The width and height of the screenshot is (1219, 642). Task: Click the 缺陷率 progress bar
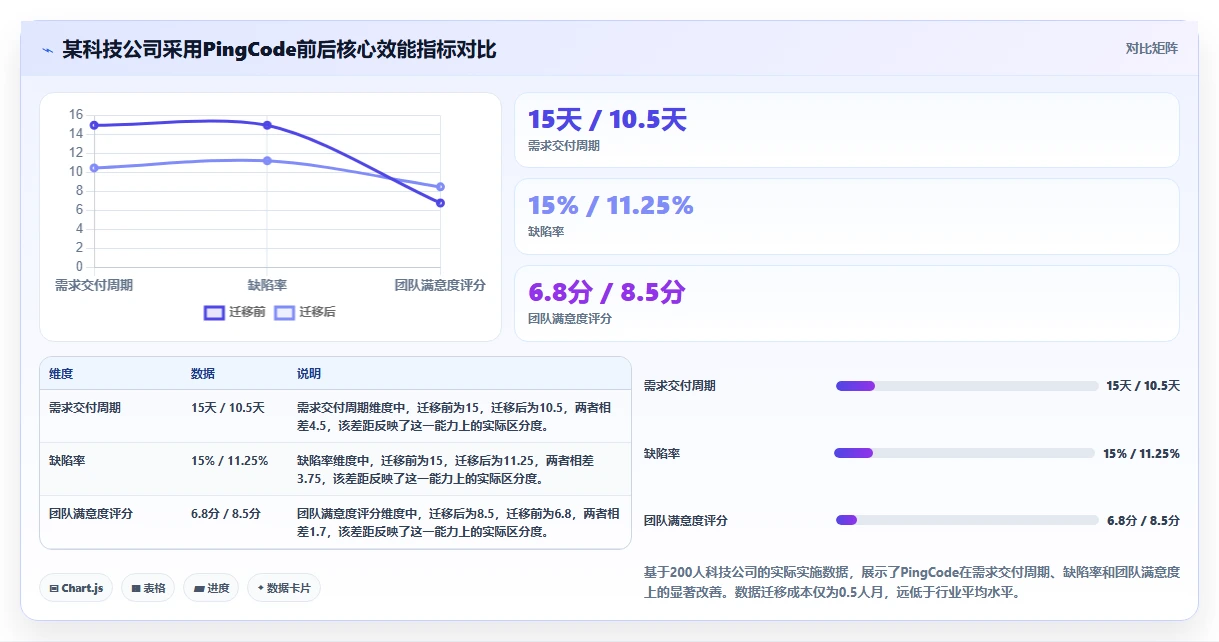965,453
